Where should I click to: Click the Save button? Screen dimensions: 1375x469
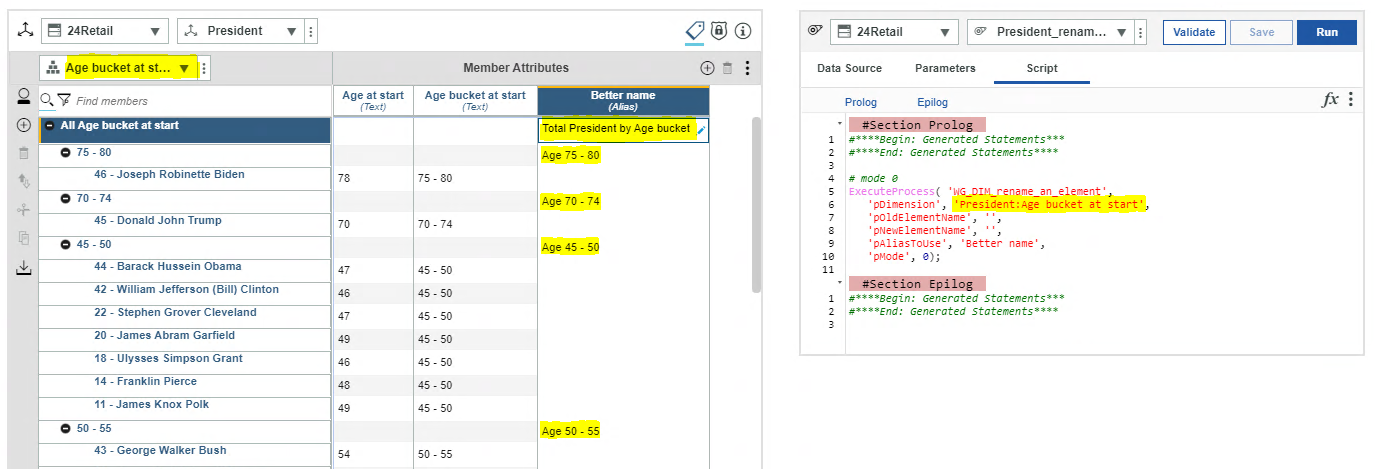[1261, 32]
